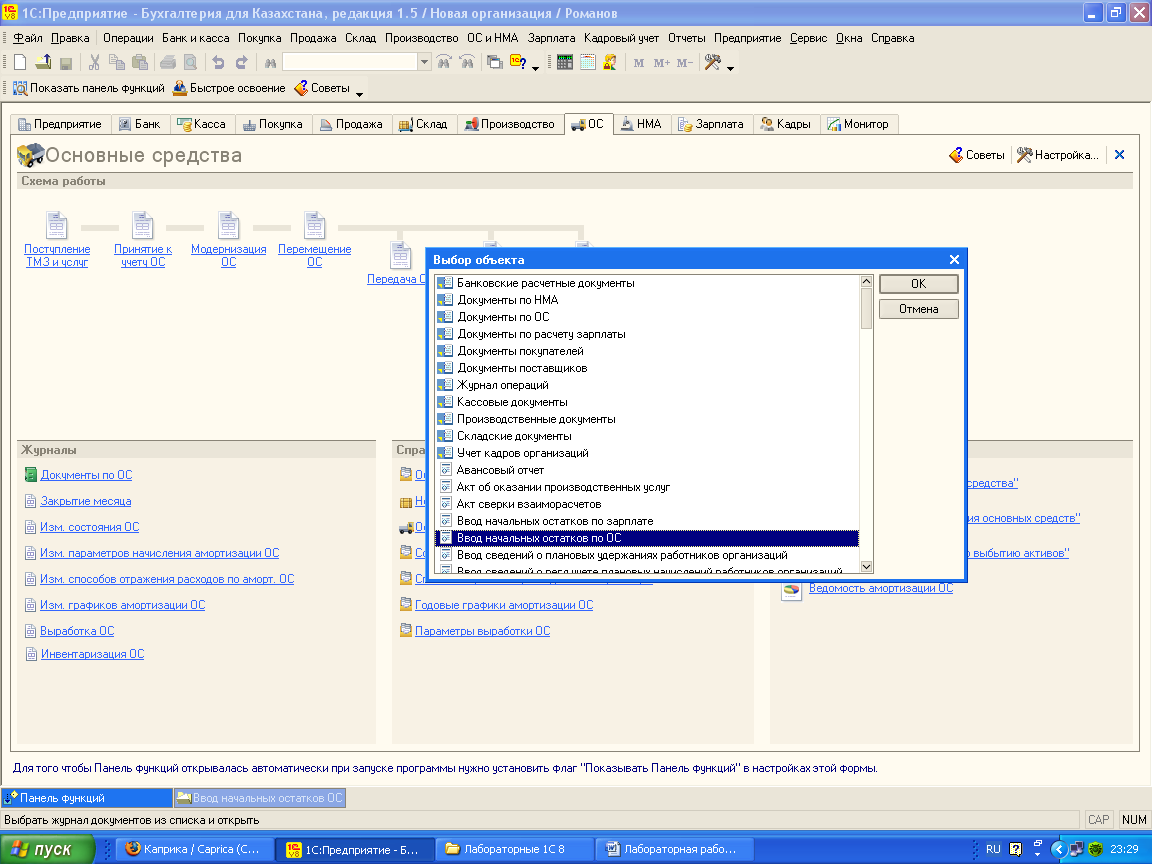This screenshot has width=1152, height=864.
Task: Click the 1C Help question icon
Action: (518, 63)
